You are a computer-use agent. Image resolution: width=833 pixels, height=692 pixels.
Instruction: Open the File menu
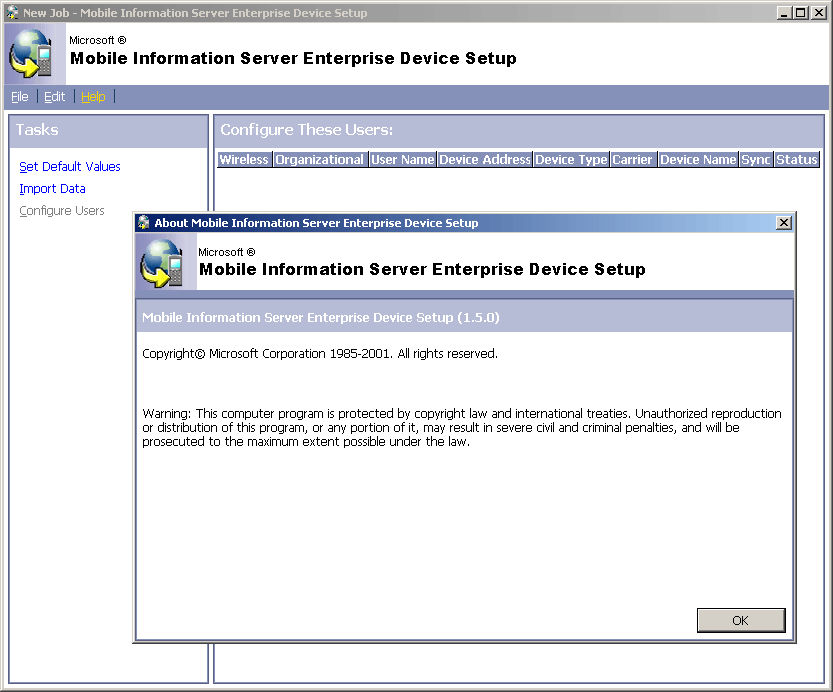(20, 97)
